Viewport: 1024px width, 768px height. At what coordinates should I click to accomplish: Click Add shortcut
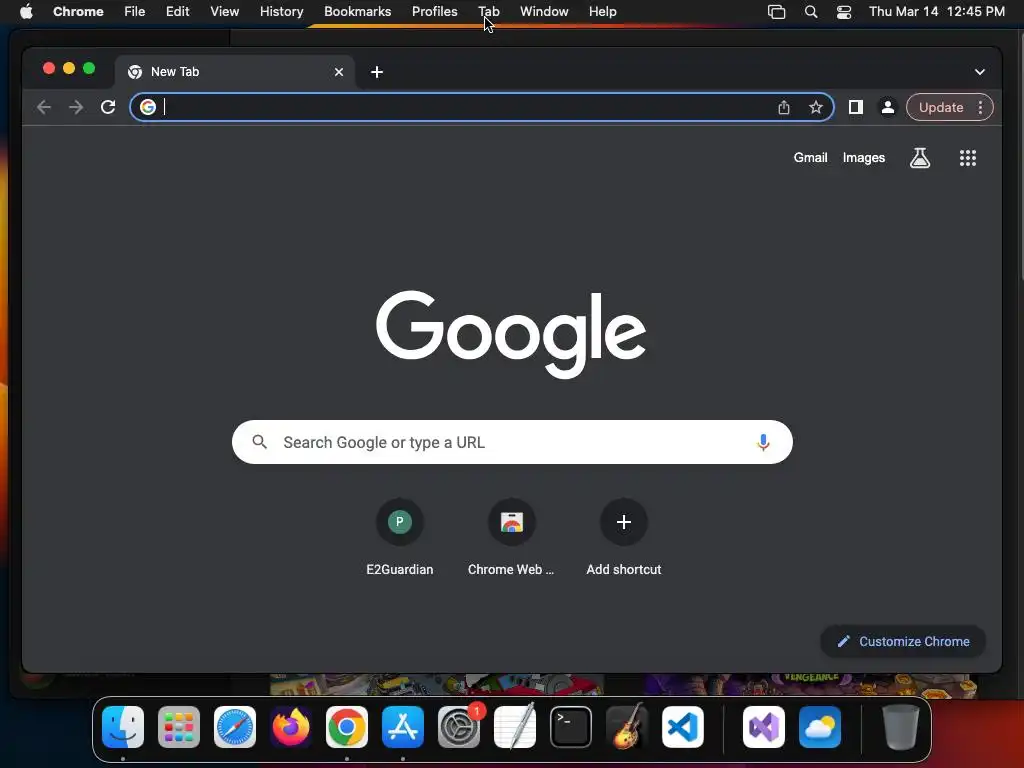(x=624, y=539)
